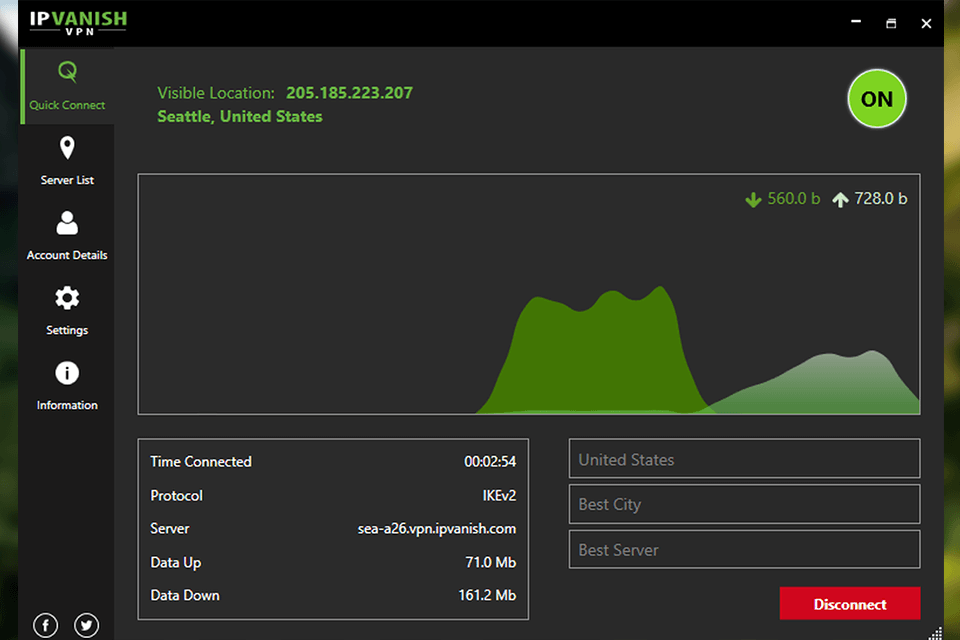Click the red Disconnect button
This screenshot has width=960, height=640.
[850, 604]
